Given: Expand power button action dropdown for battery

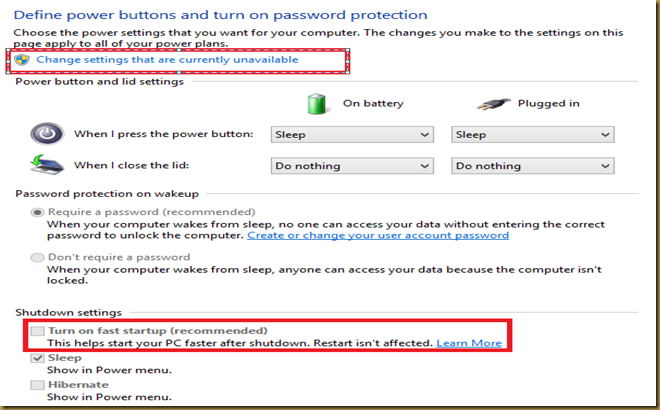Looking at the screenshot, I should pos(352,135).
